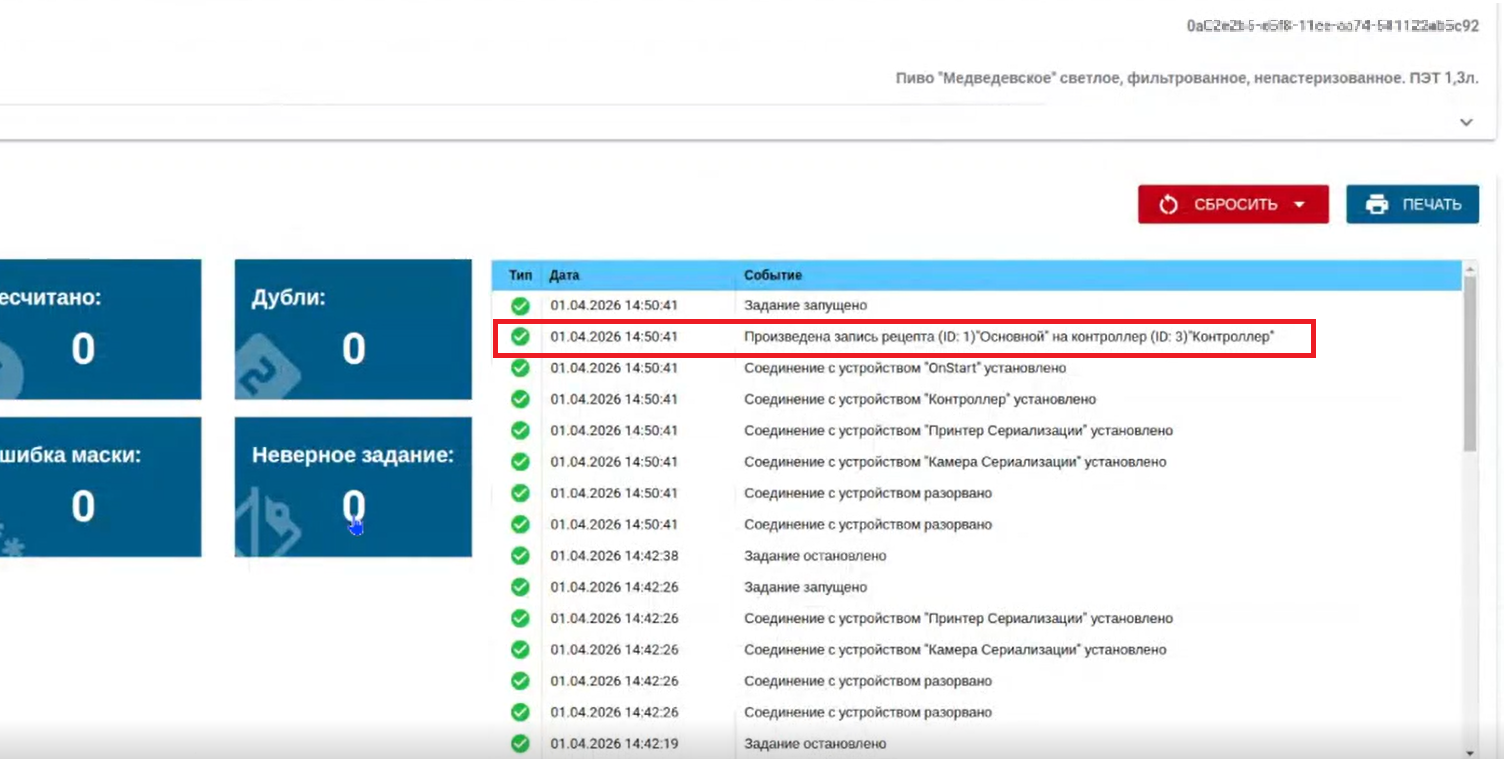Click green check beside 14:42:38 Задание остановлено
The image size is (1504, 762).
click(x=519, y=555)
